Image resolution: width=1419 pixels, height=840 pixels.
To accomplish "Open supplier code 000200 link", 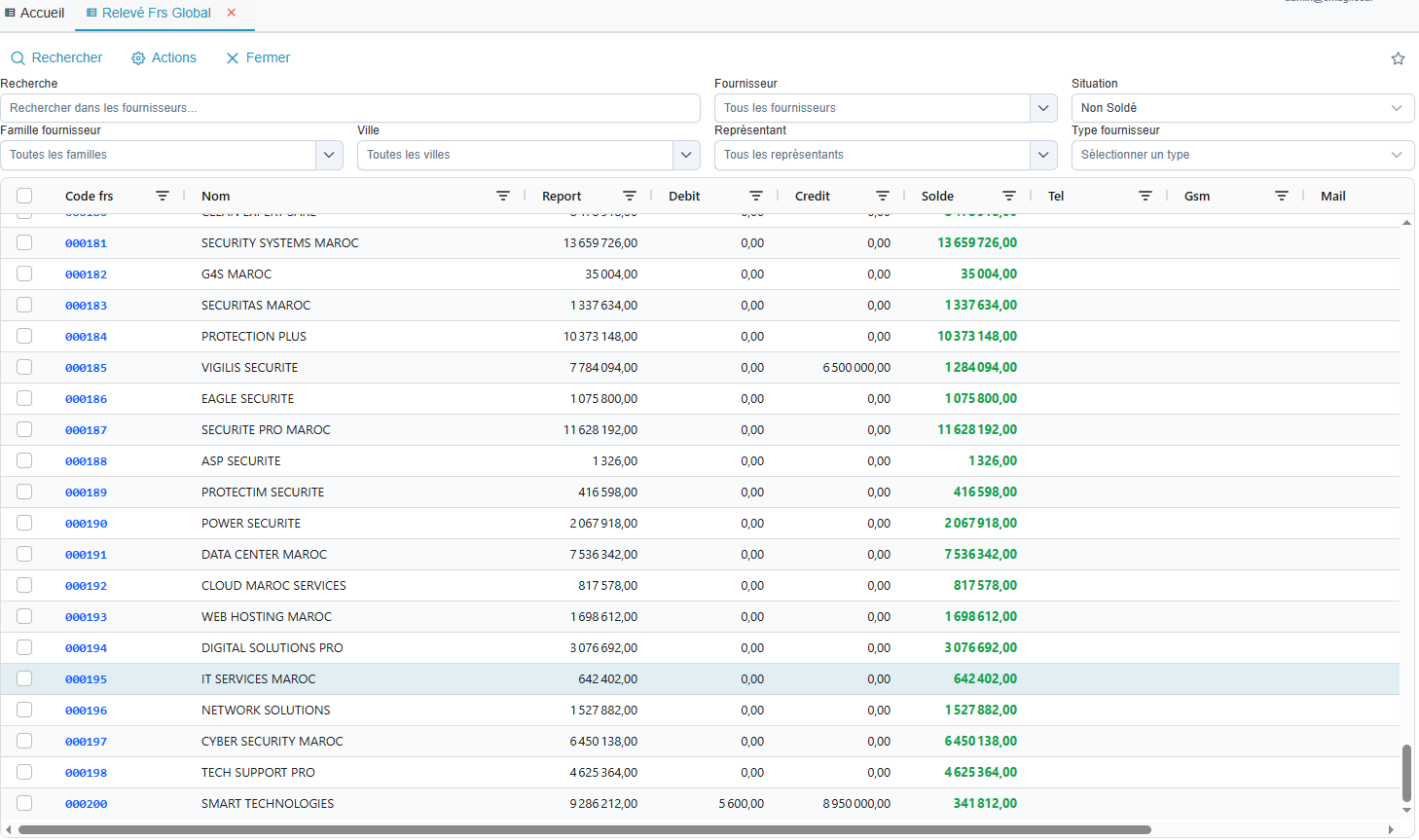I will point(86,804).
